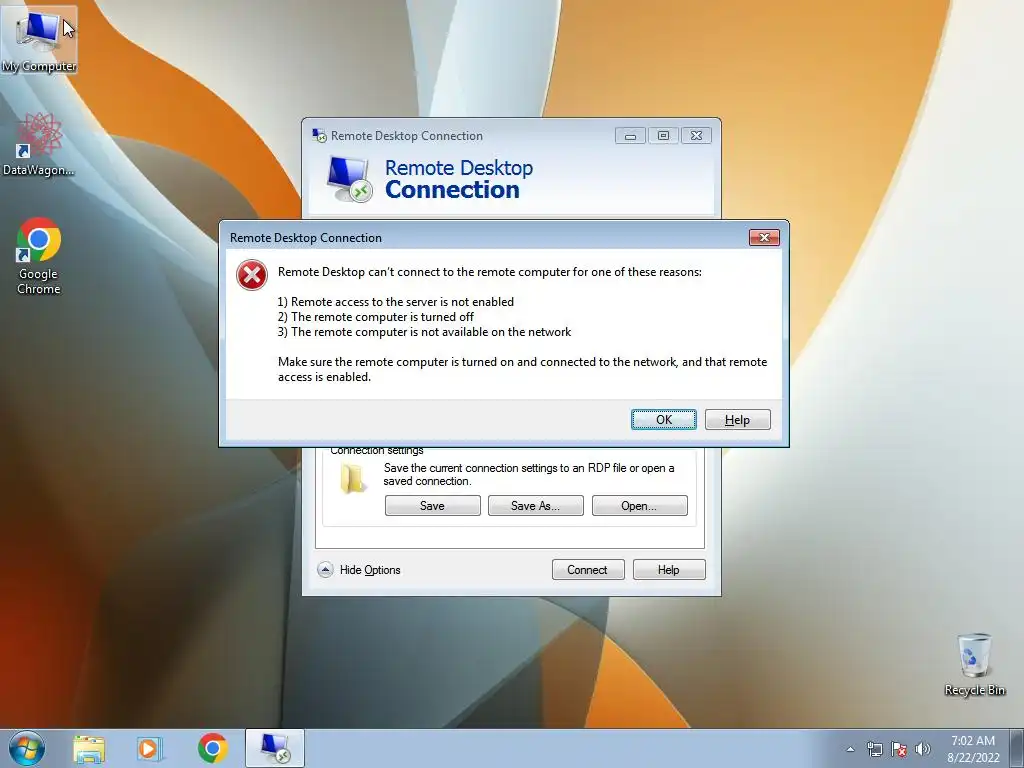Image resolution: width=1024 pixels, height=768 pixels.
Task: Open the clock showing 7:02 AM
Action: pyautogui.click(x=973, y=748)
